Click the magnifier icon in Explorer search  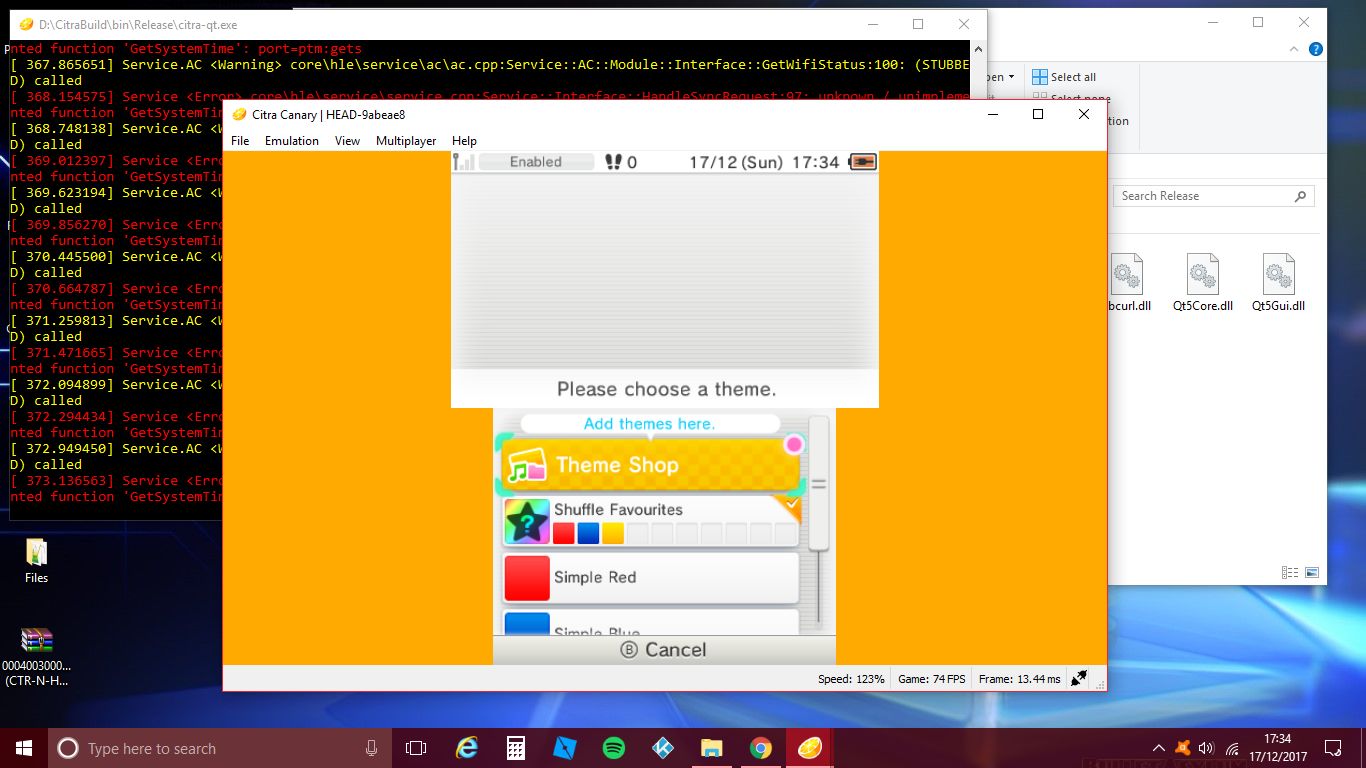(1300, 196)
